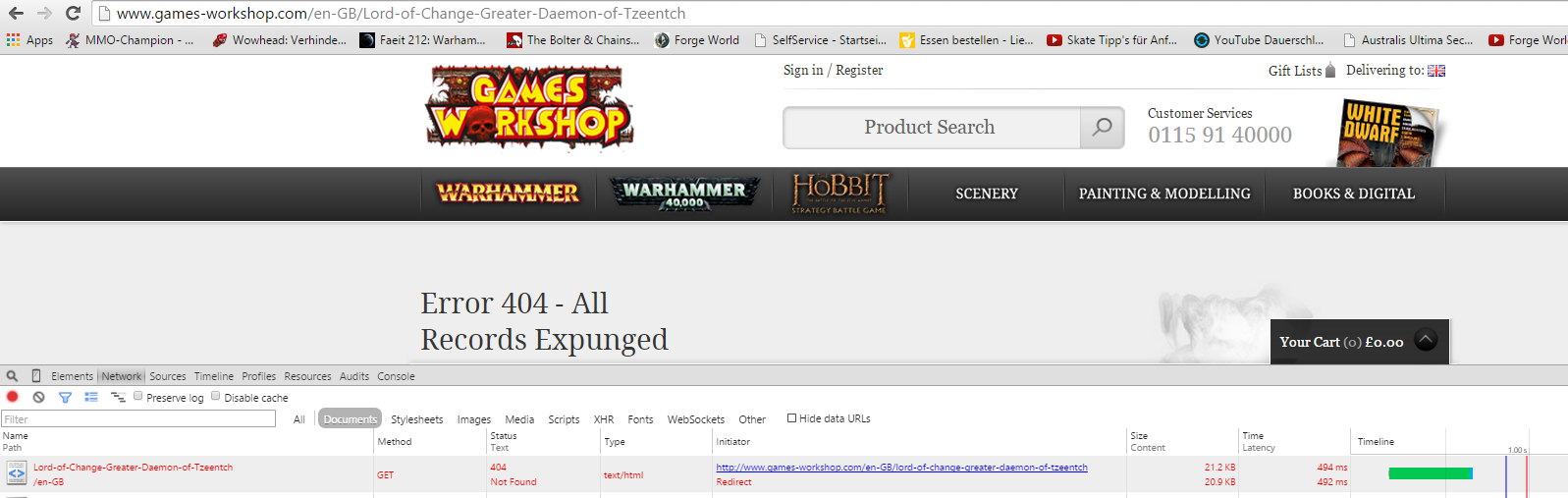Click the network Filter text field
Image resolution: width=1568 pixels, height=498 pixels.
(138, 419)
